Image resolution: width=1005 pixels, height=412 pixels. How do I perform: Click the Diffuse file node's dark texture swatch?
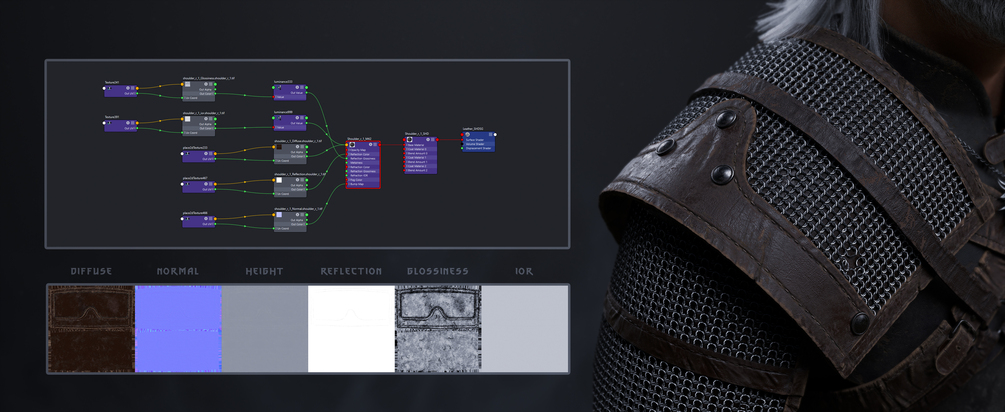tap(279, 147)
